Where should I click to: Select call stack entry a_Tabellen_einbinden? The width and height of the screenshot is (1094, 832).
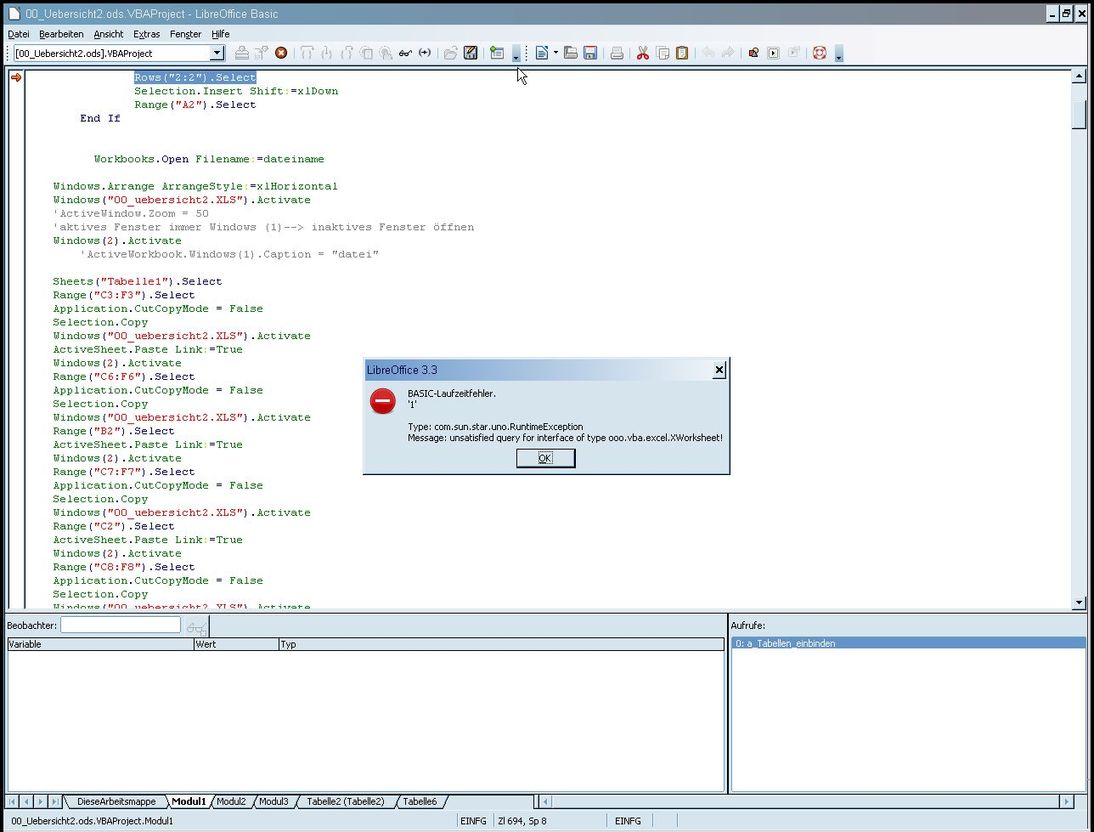tap(908, 644)
